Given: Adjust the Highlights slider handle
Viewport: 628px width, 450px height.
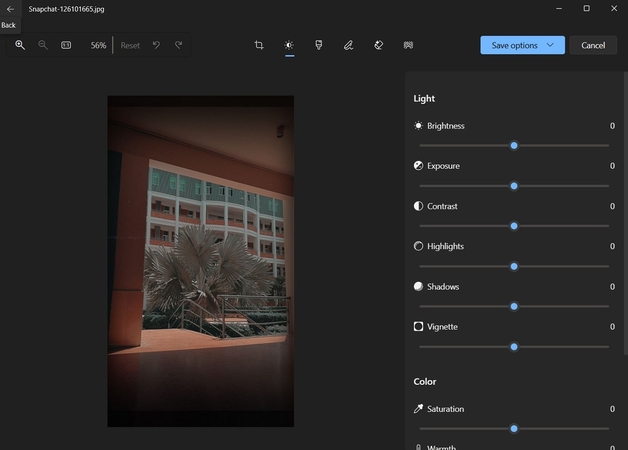Looking at the screenshot, I should coord(514,266).
